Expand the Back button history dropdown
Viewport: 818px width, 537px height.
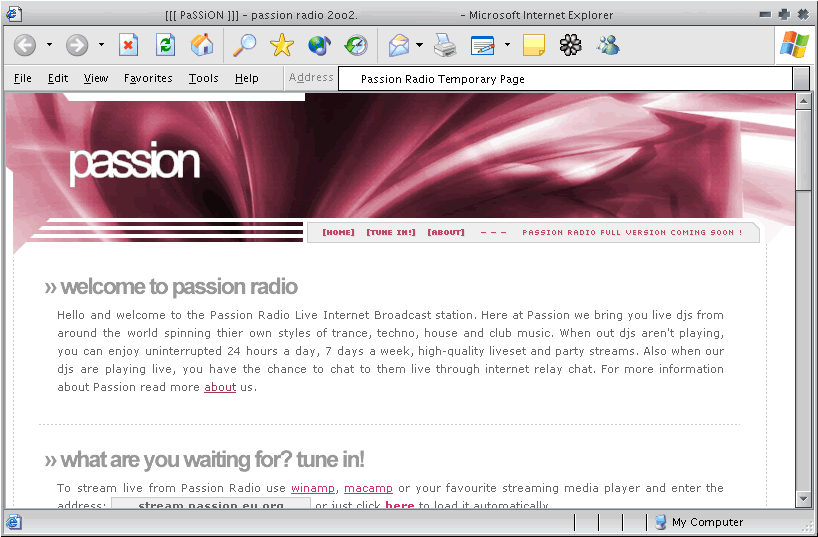point(49,45)
